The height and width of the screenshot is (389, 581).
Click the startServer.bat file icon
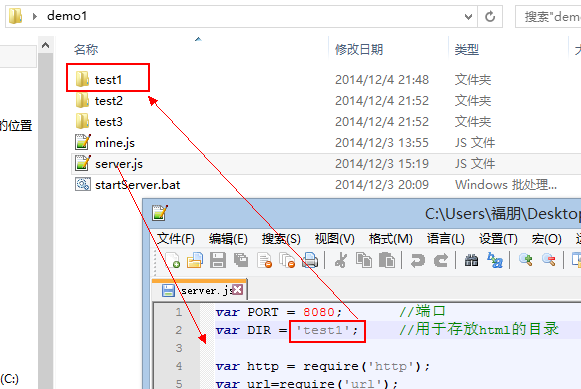click(x=83, y=184)
